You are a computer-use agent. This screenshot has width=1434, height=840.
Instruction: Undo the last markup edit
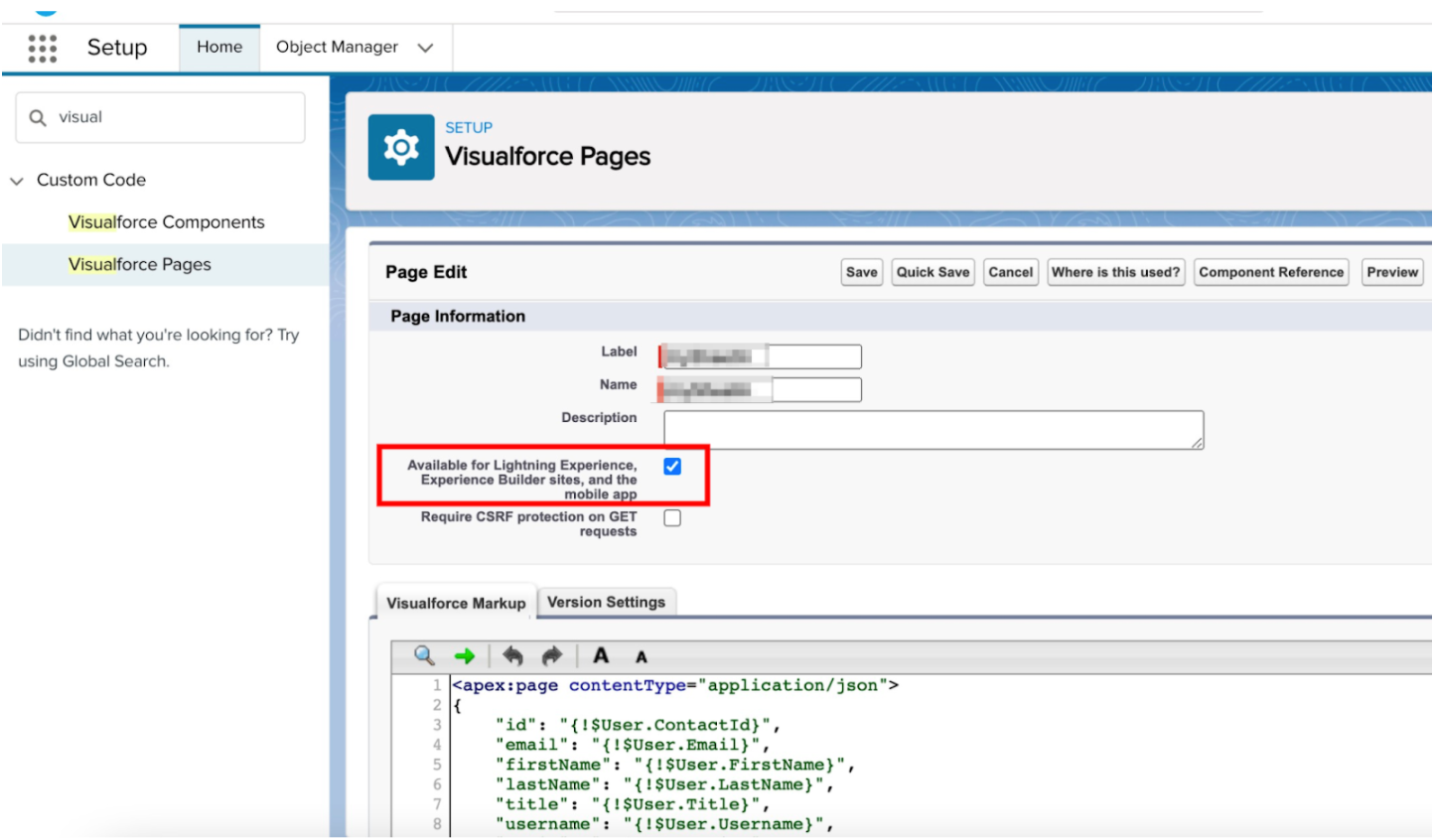[x=512, y=655]
